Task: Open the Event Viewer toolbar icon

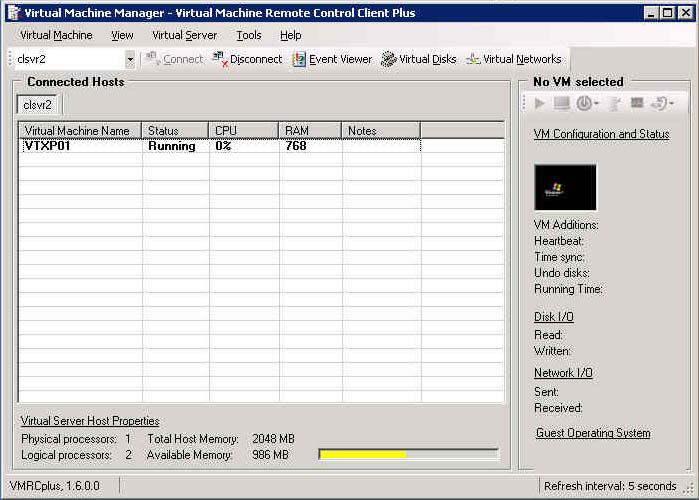Action: point(299,59)
